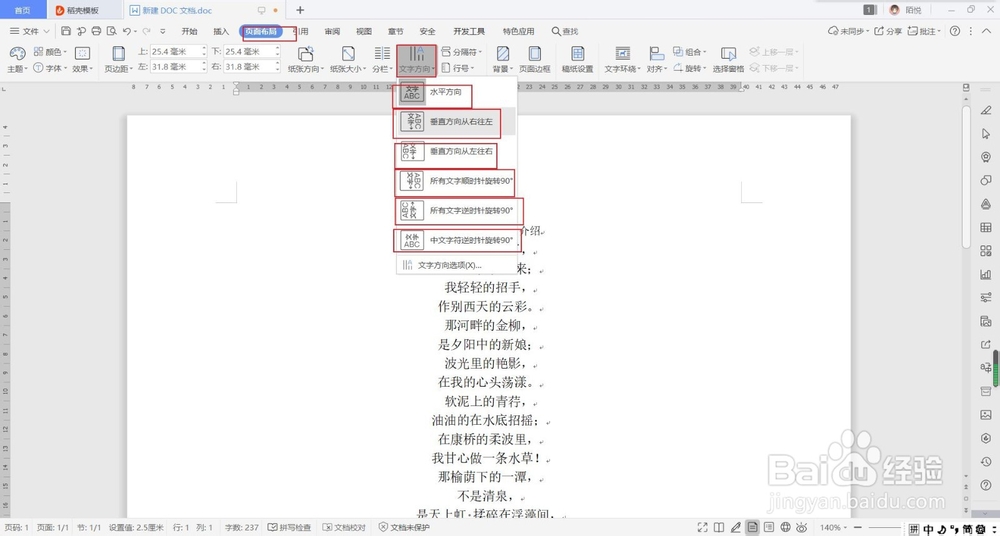This screenshot has height=536, width=1000.
Task: Switch to the 开始 ribbon tab
Action: (x=189, y=31)
